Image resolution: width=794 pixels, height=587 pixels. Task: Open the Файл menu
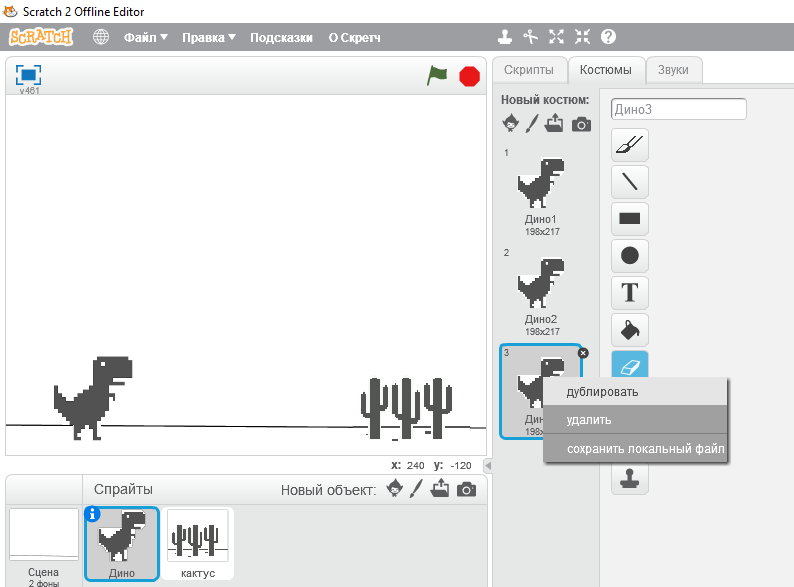[145, 37]
